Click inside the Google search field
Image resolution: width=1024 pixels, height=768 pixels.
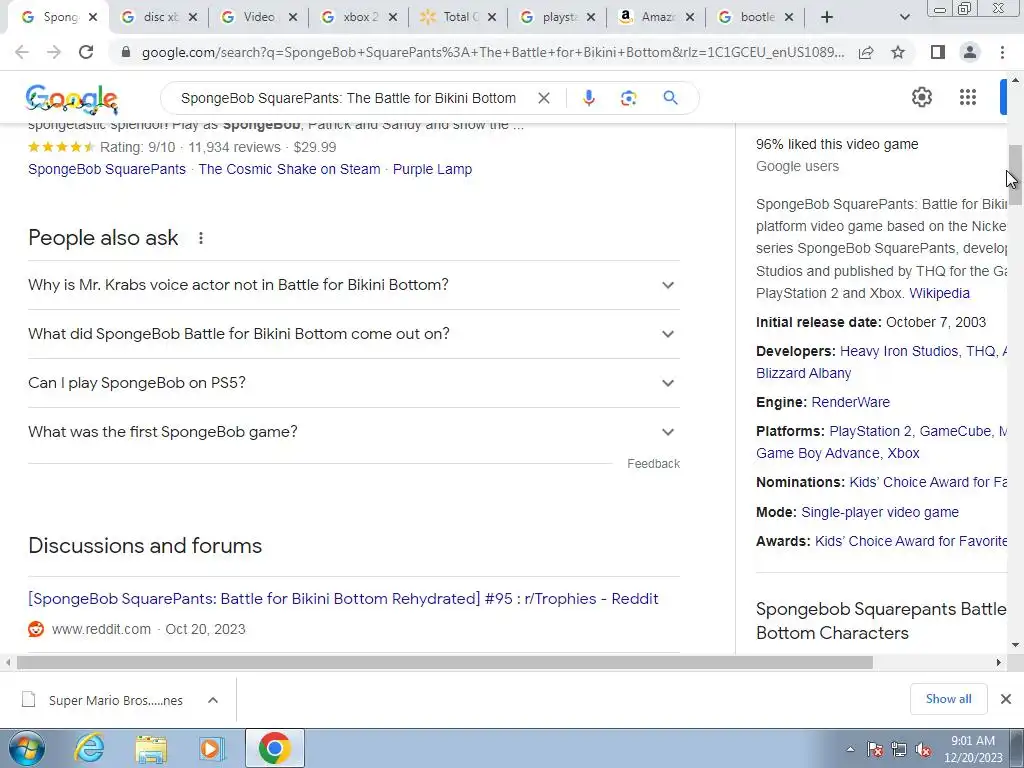click(348, 98)
